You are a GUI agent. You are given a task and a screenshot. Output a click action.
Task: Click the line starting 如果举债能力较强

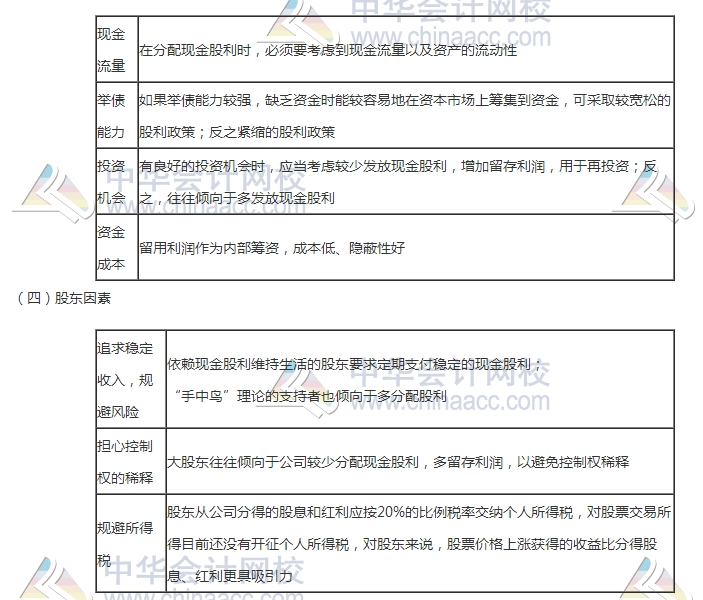(x=404, y=100)
